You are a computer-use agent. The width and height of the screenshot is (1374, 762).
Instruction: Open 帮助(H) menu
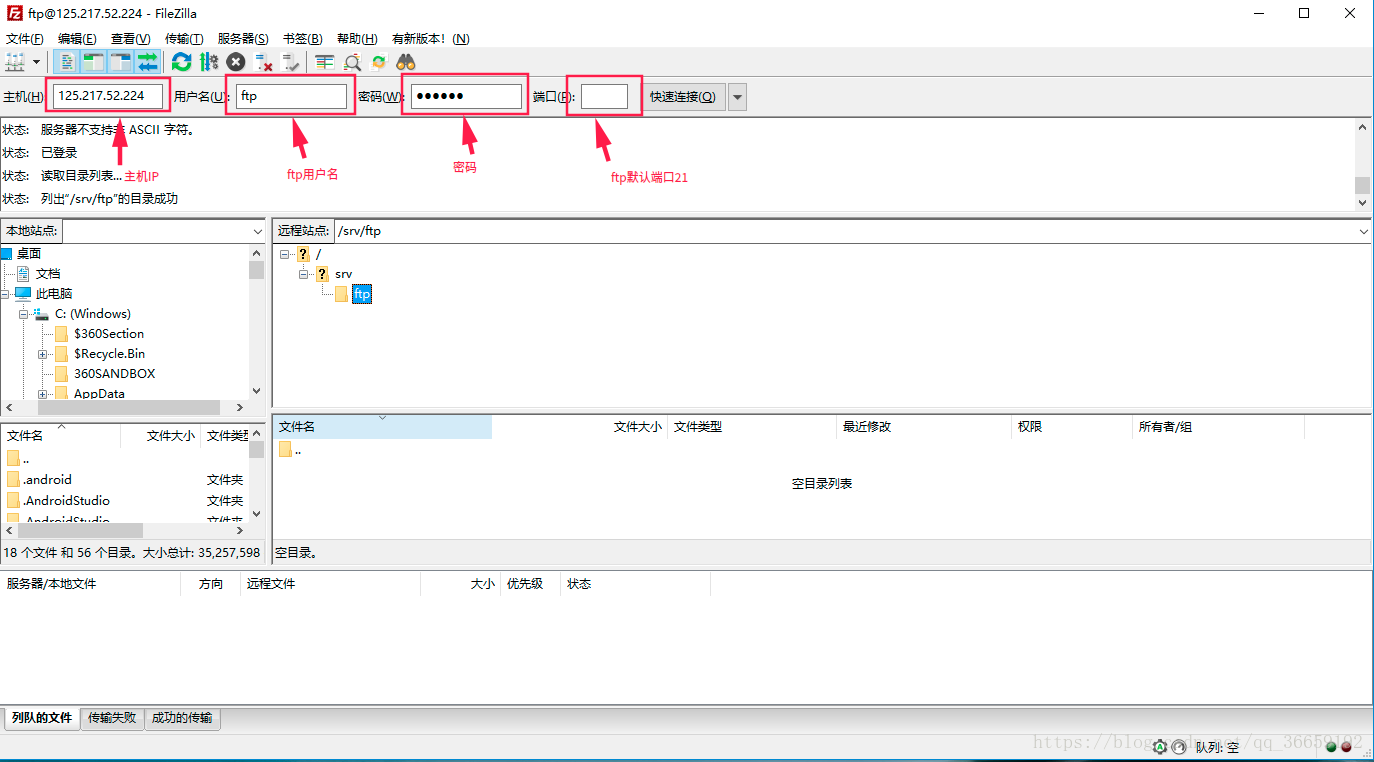(357, 38)
